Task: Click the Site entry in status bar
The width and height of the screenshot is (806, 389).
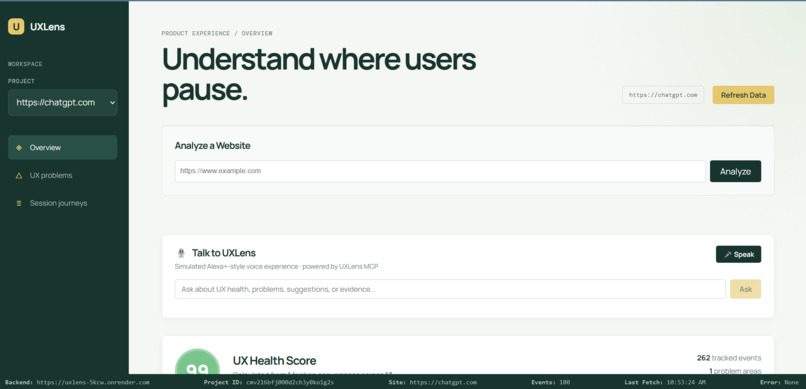Action: (x=432, y=382)
